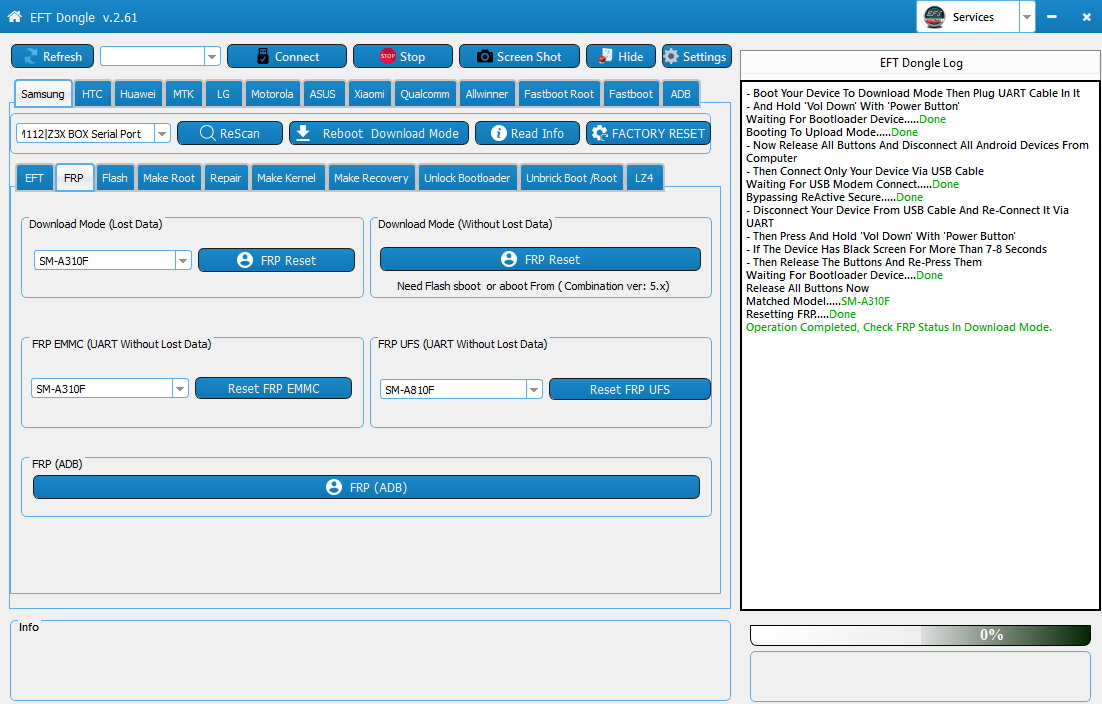The image size is (1102, 704).
Task: Click the 0% progress bar
Action: [x=921, y=635]
